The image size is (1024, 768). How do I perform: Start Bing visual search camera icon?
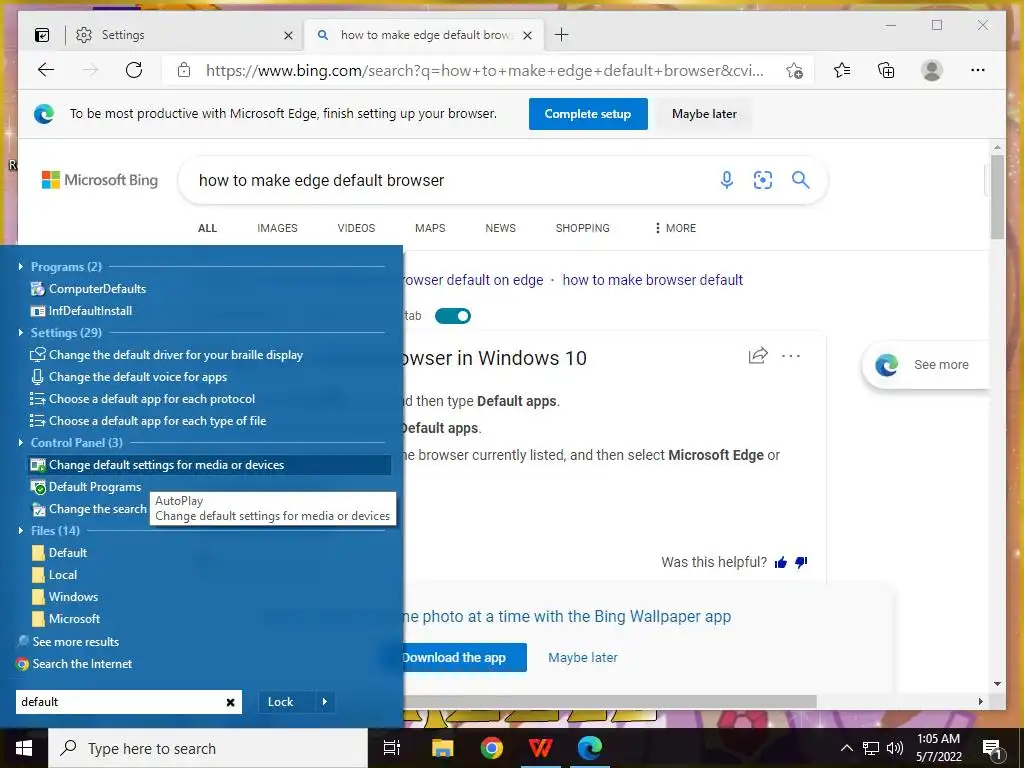click(x=763, y=180)
